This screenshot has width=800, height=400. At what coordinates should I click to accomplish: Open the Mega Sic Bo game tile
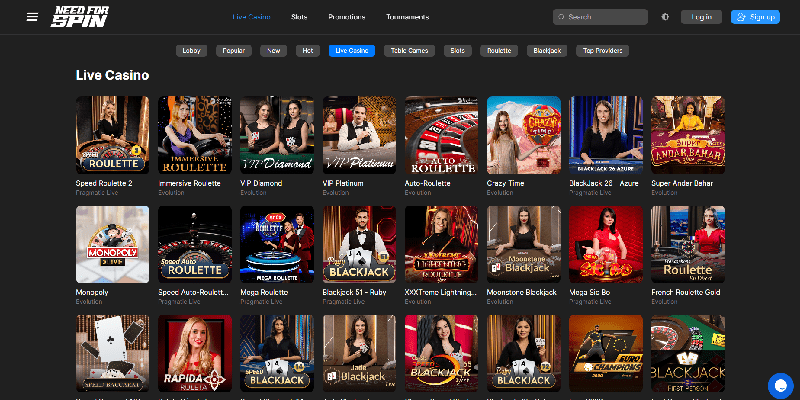click(605, 245)
